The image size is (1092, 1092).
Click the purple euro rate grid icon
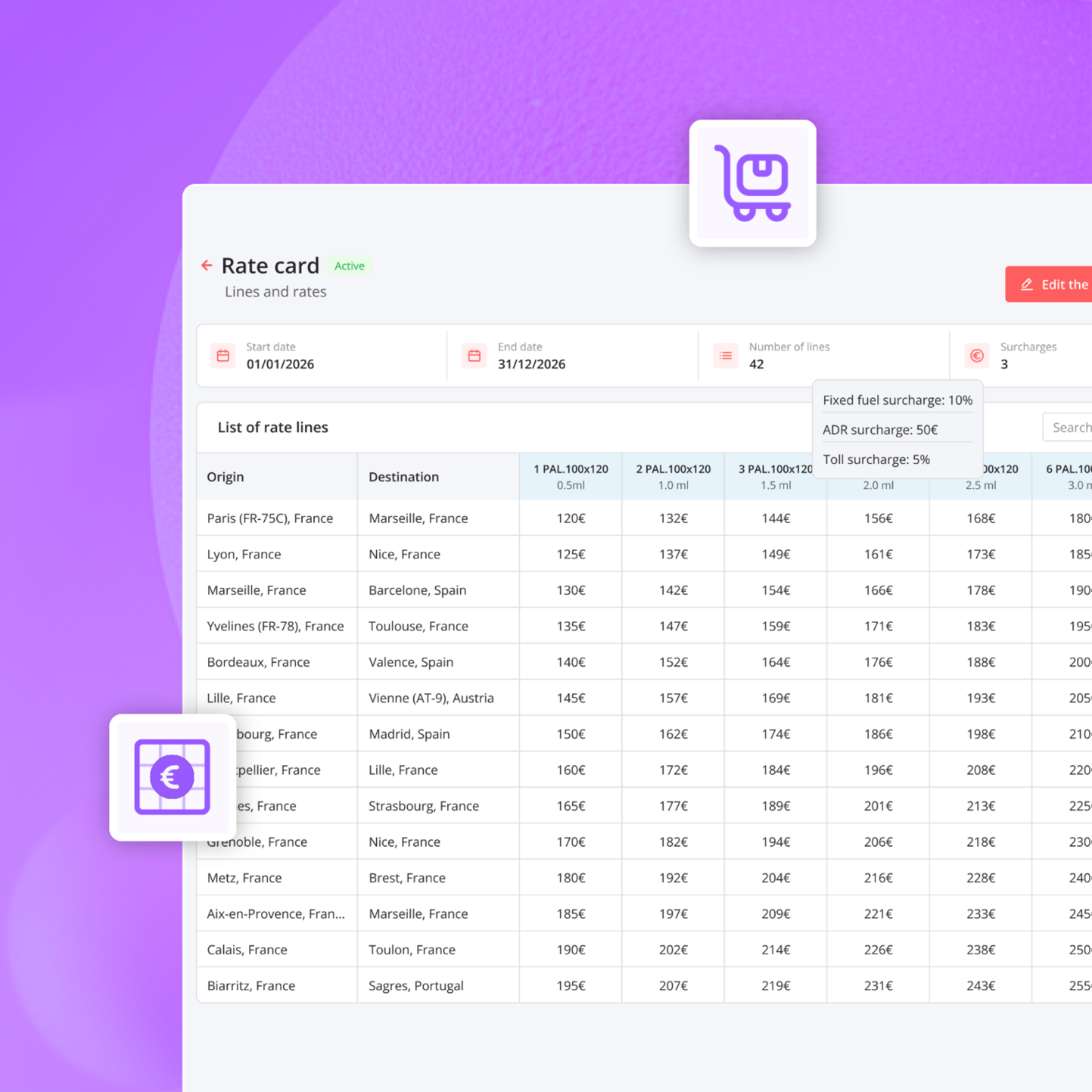(172, 777)
